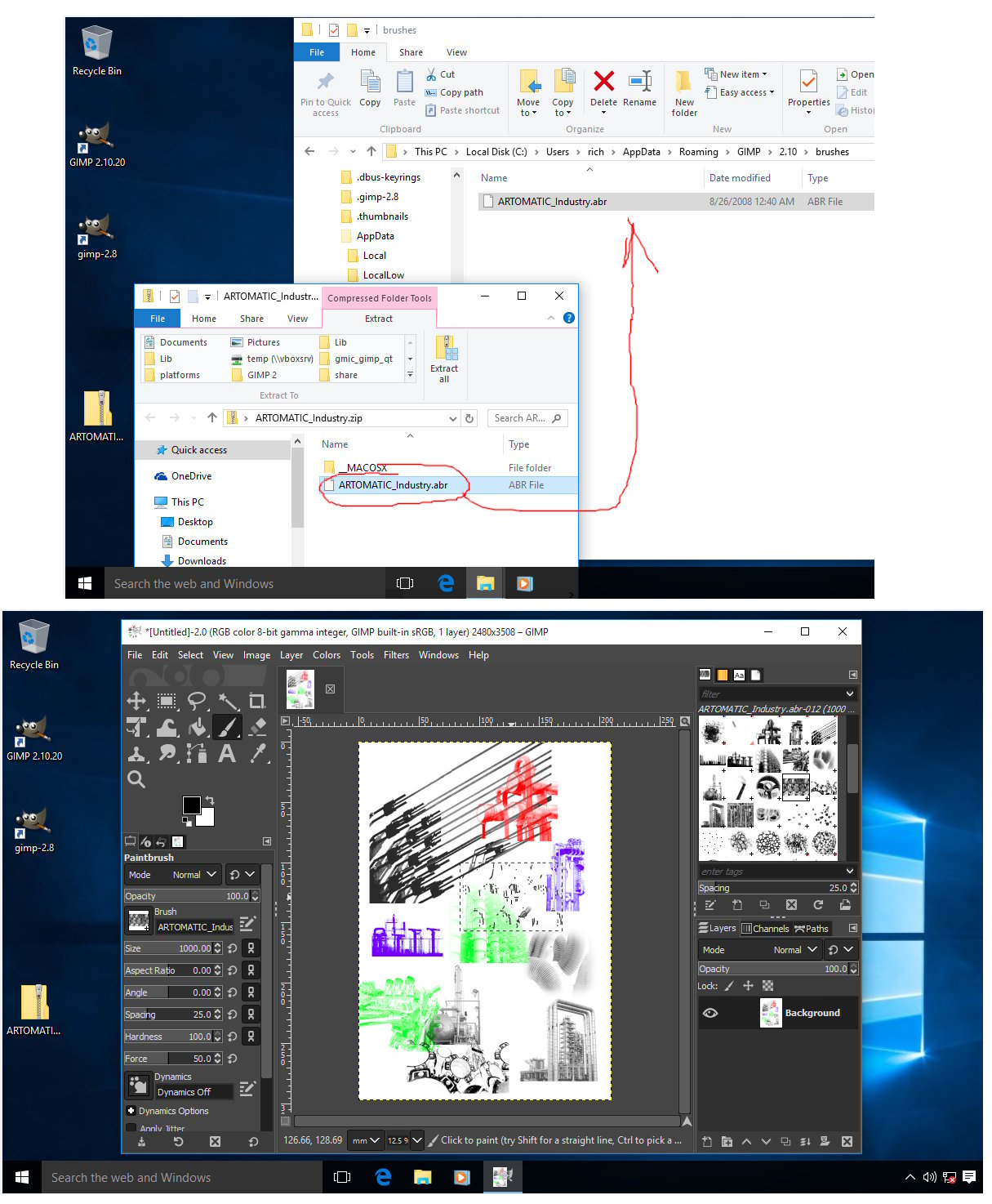Click Windows Start button on lower taskbar
992x1204 pixels.
(x=22, y=1177)
